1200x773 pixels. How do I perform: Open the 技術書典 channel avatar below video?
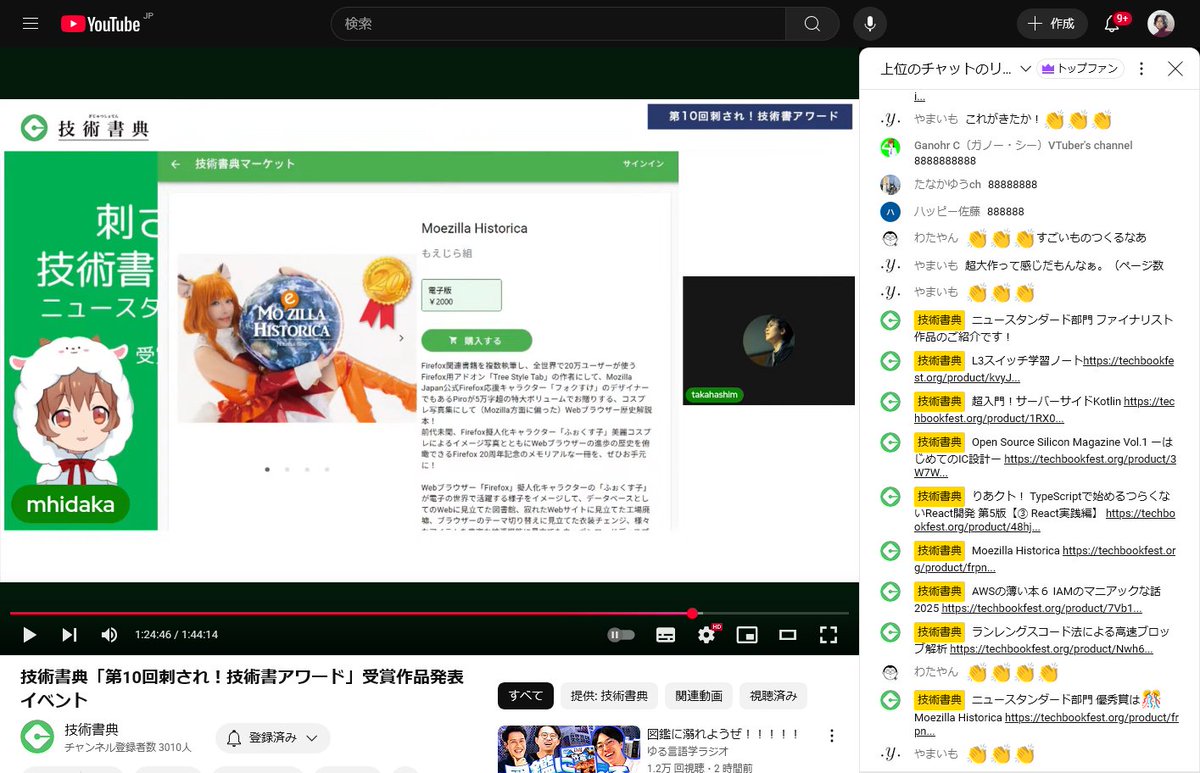tap(37, 737)
